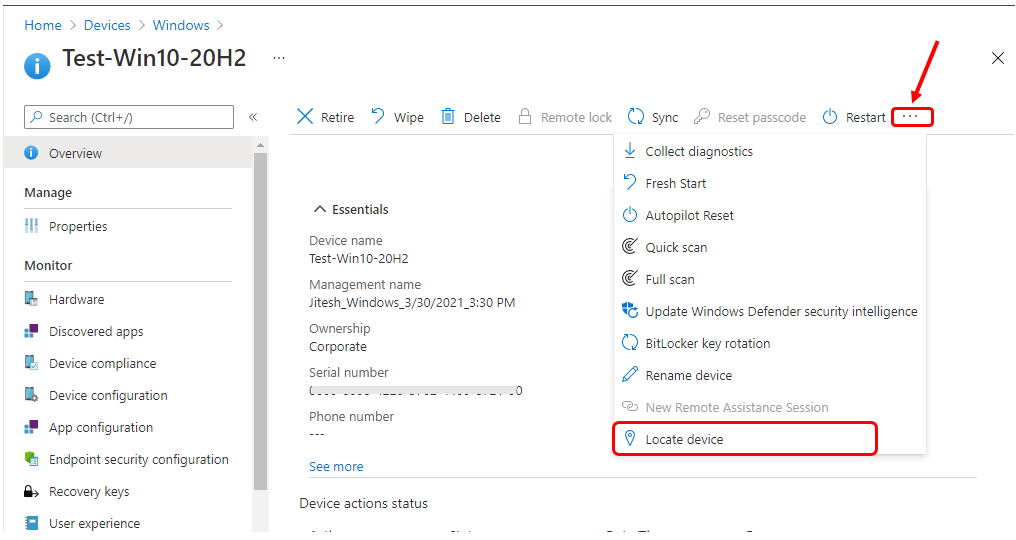
Task: Choose New Remote Assistance Session entry
Action: (x=770, y=407)
